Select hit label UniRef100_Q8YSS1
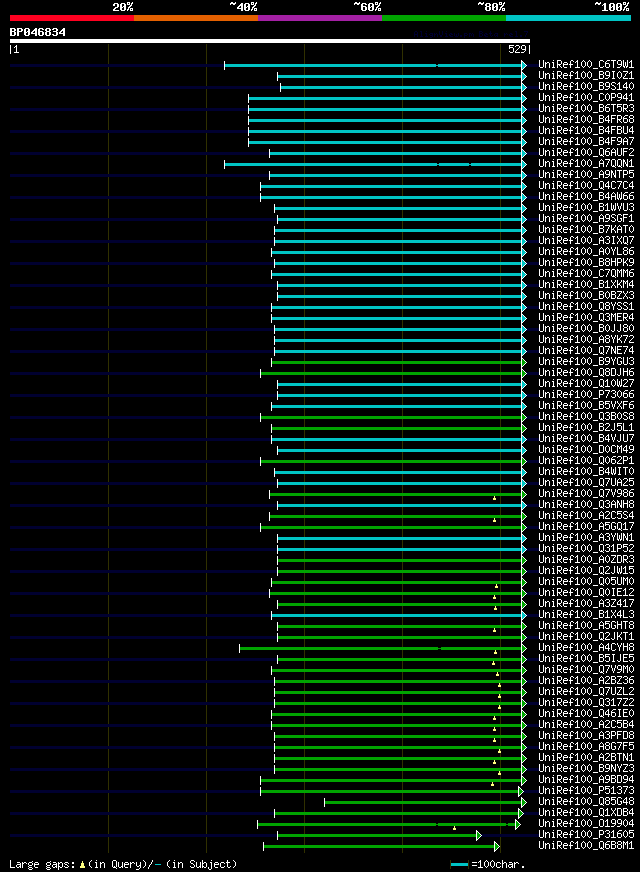 point(586,307)
